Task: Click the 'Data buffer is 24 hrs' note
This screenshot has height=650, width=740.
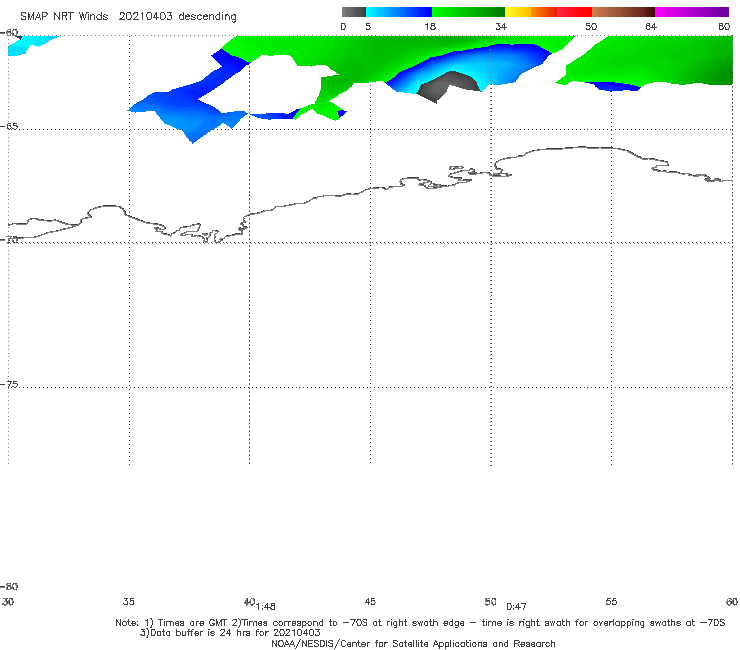Action: coord(230,633)
